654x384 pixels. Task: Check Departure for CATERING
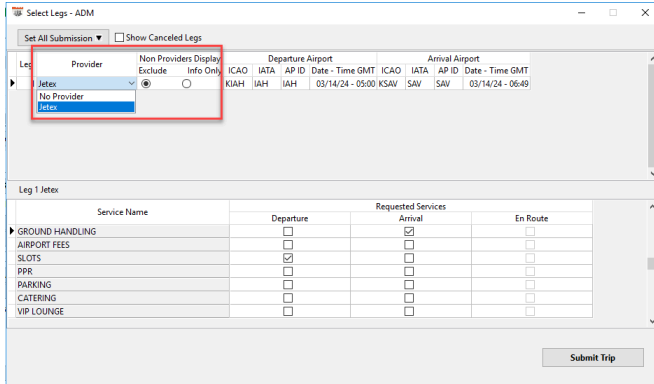click(288, 298)
